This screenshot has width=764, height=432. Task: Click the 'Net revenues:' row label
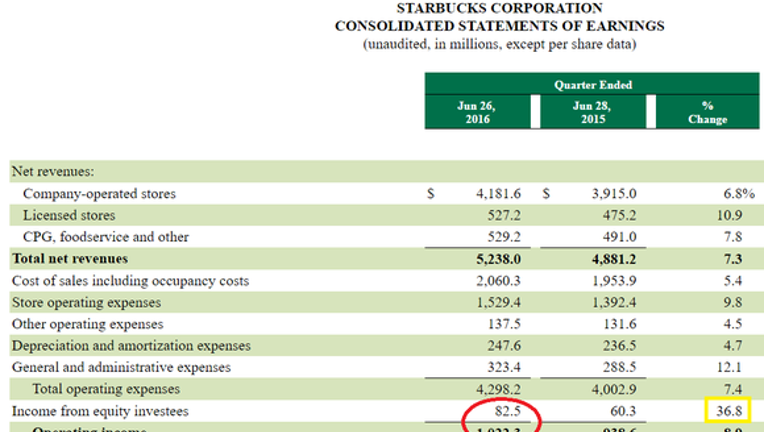53,171
